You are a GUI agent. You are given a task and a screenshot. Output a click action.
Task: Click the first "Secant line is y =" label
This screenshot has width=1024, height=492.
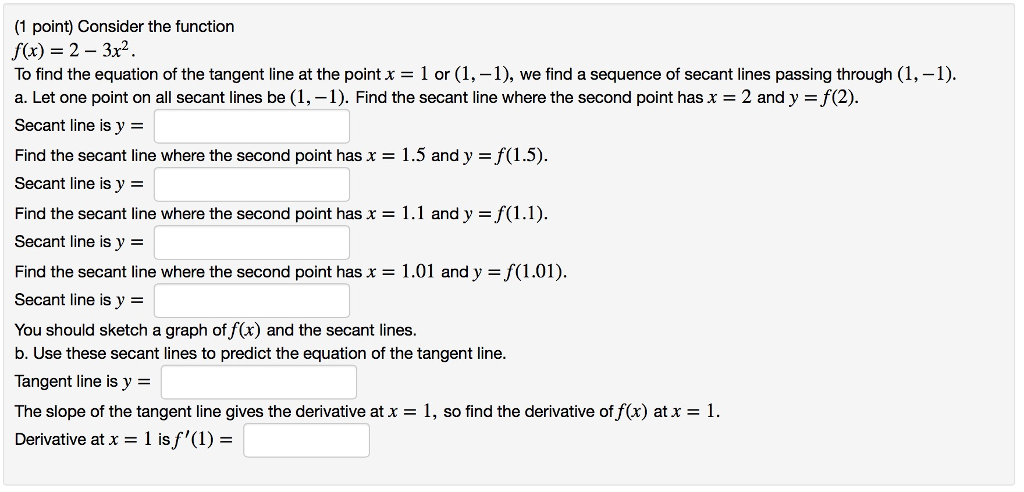pyautogui.click(x=79, y=126)
